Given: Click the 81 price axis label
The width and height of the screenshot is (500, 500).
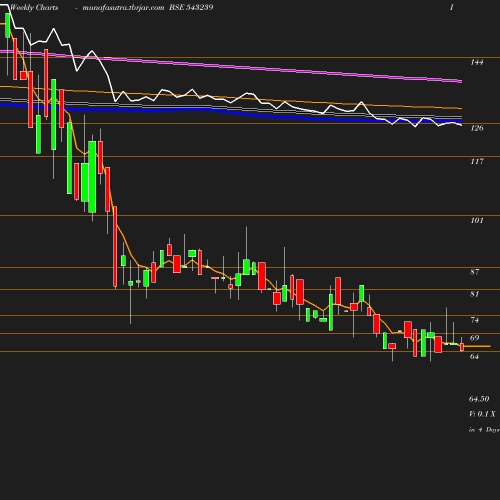Looking at the screenshot, I should (475, 294).
